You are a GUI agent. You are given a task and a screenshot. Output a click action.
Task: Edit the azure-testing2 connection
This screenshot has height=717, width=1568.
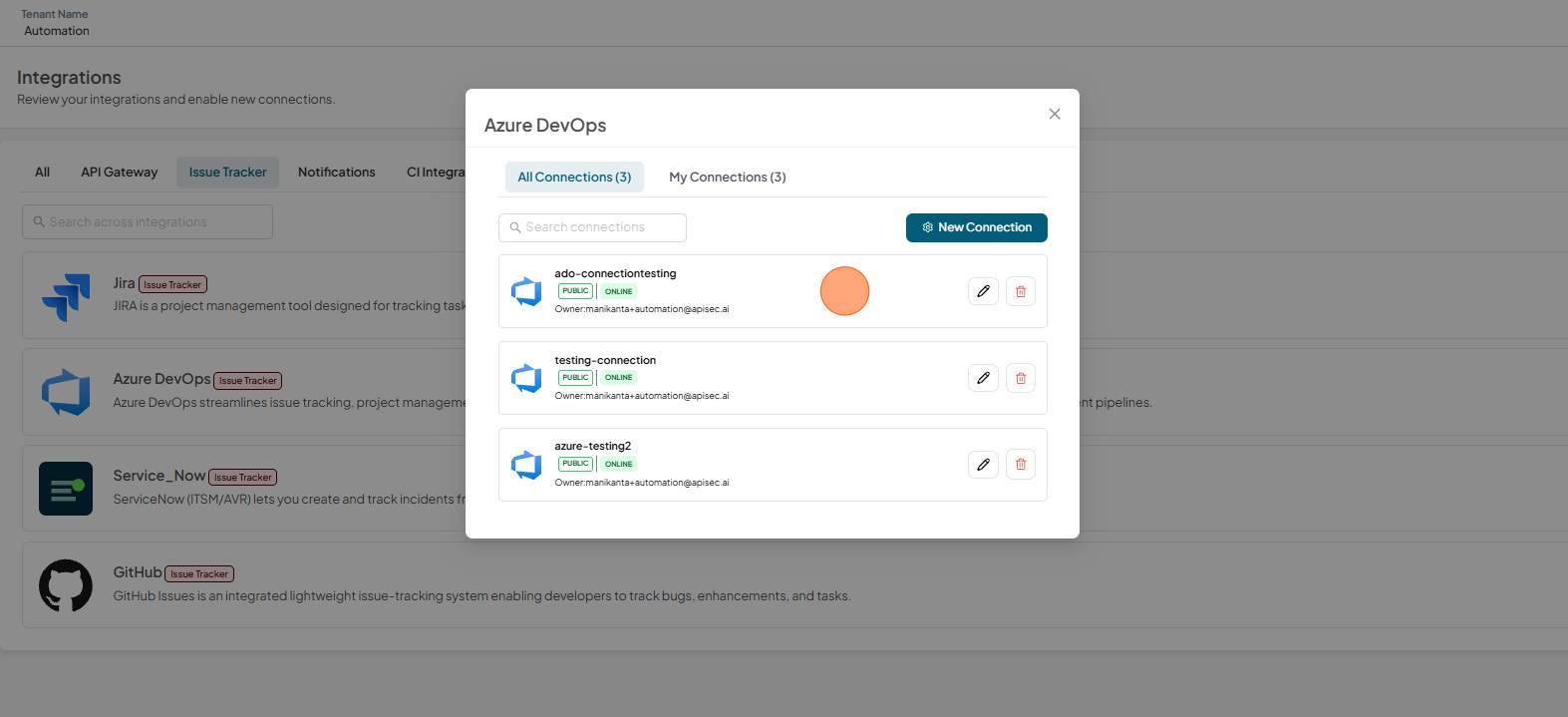coord(983,464)
